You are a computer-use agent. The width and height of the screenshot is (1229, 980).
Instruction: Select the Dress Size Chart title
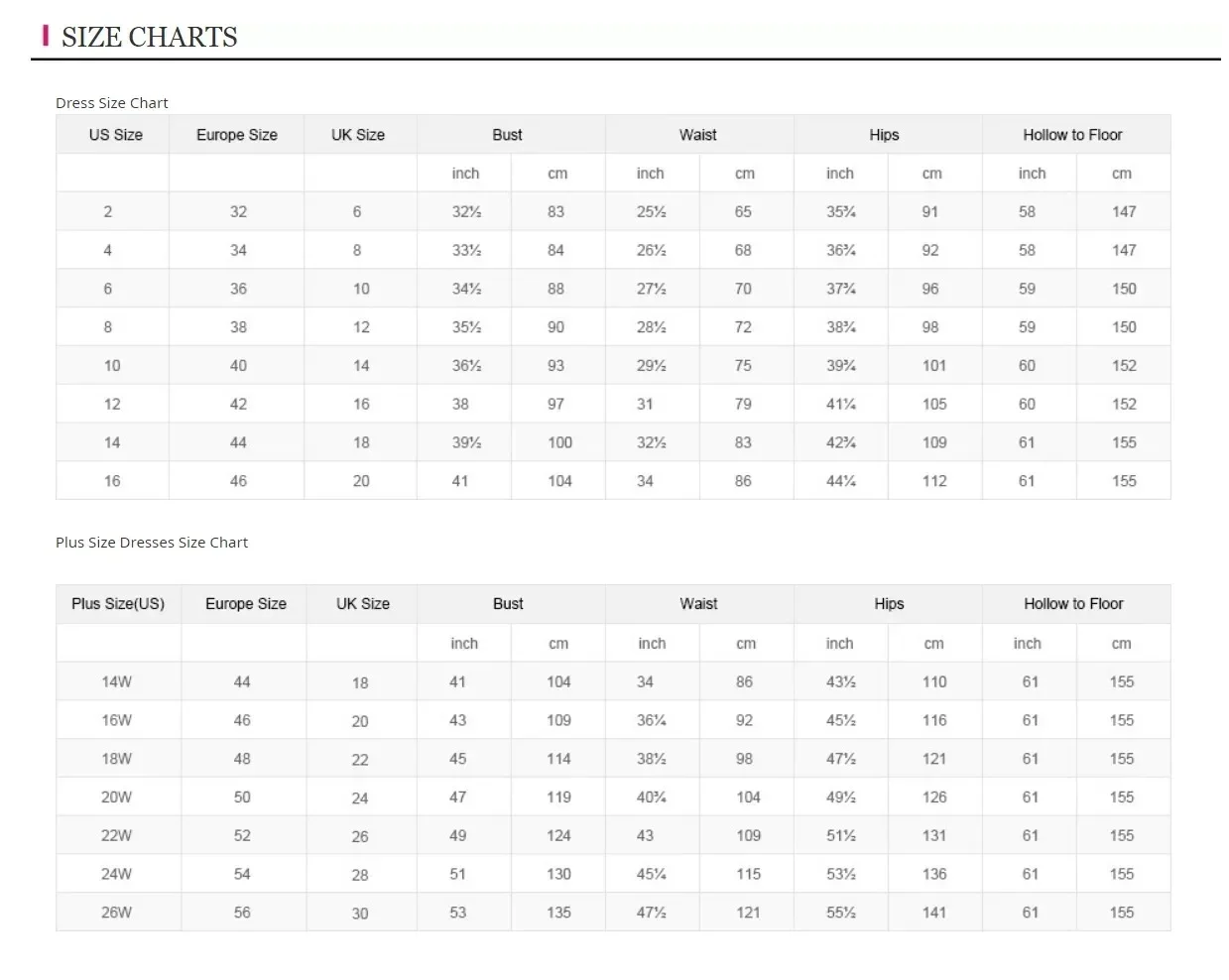coord(112,103)
